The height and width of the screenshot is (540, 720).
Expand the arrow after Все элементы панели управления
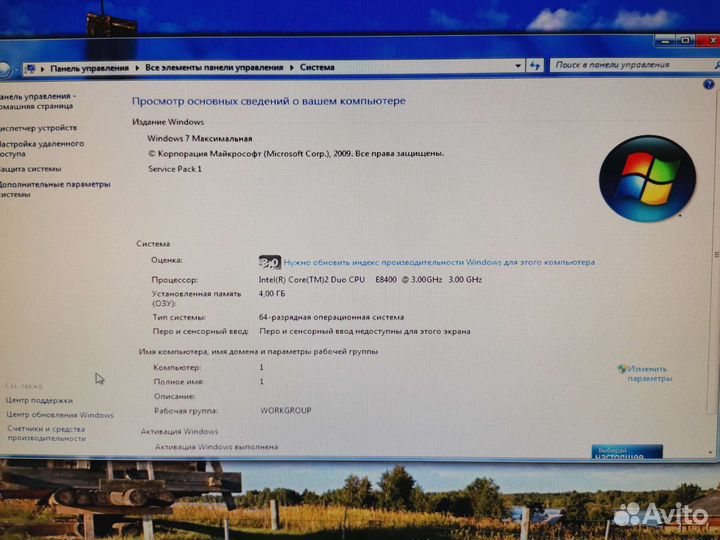click(x=292, y=68)
